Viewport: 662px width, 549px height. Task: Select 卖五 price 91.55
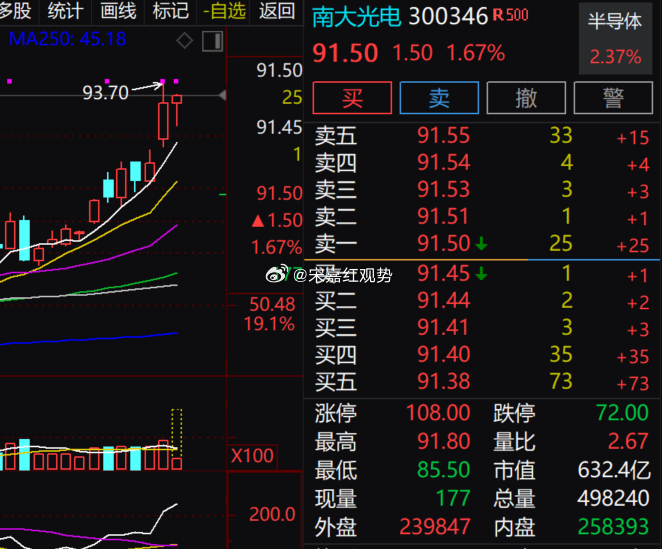[x=443, y=136]
